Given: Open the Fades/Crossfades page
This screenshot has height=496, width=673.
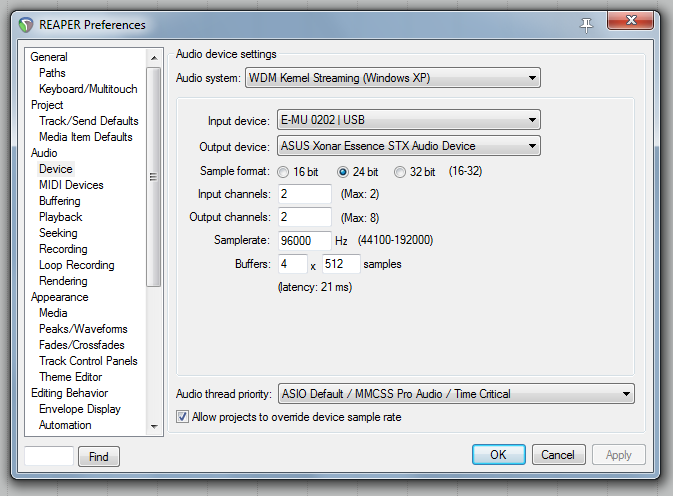Looking at the screenshot, I should click(x=82, y=345).
